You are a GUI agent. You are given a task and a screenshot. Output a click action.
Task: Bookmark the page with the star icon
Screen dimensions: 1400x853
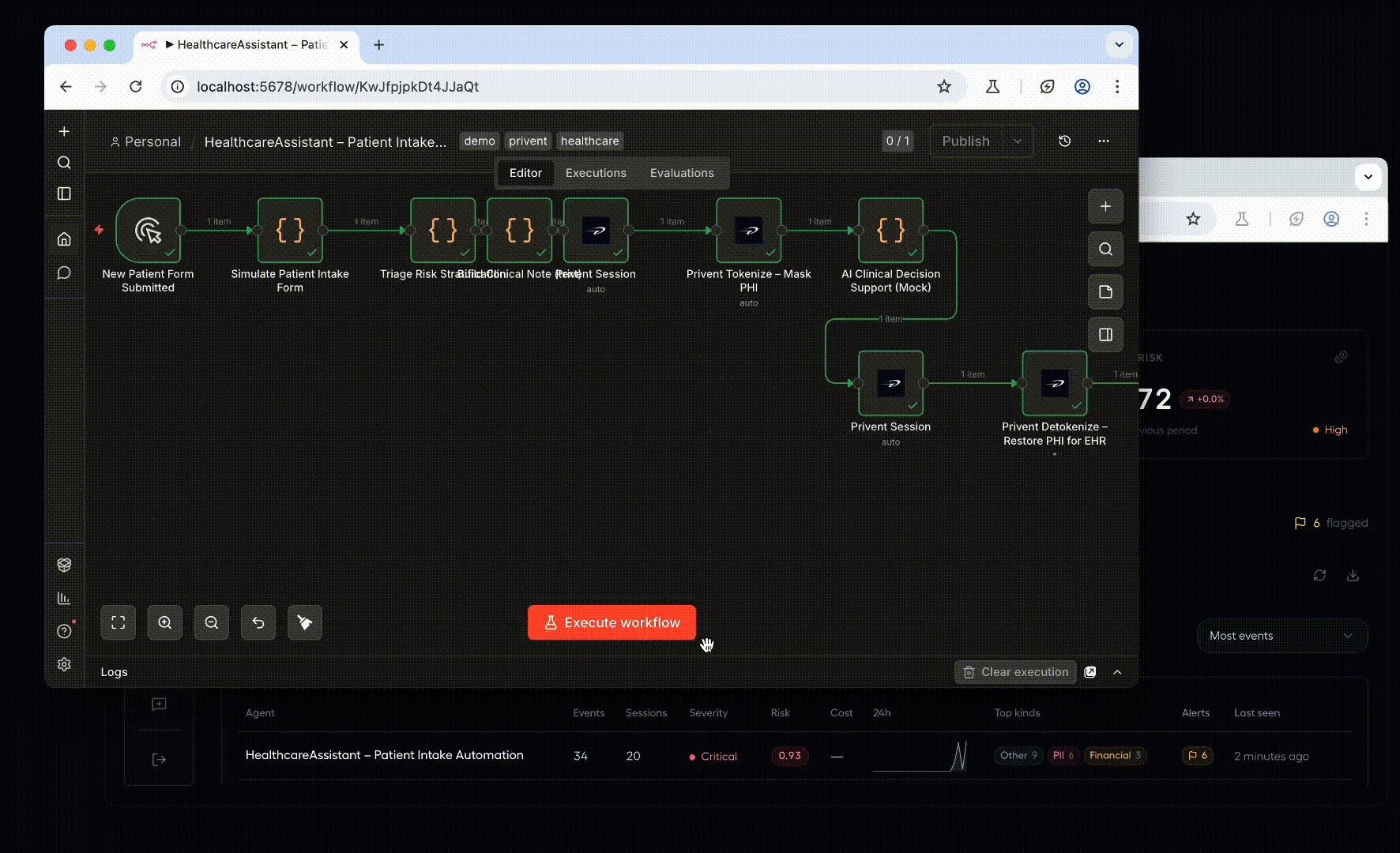click(x=944, y=87)
